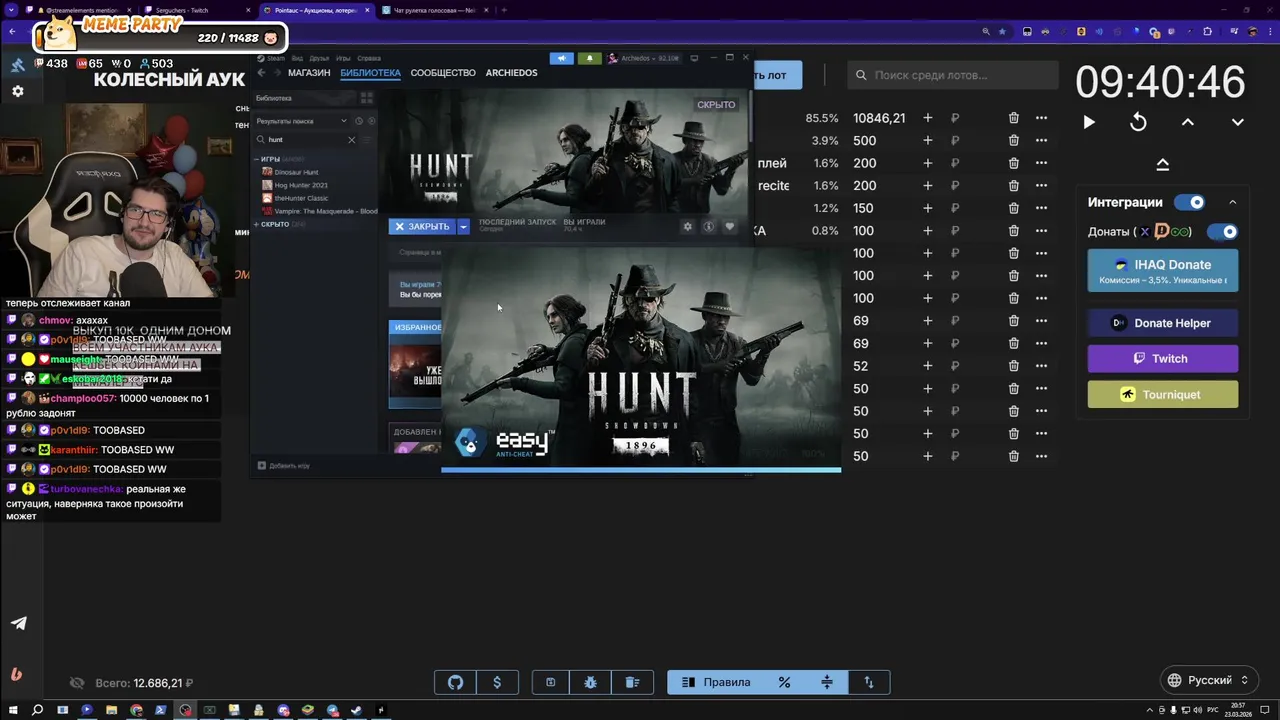Click the double chevron up under timer
The height and width of the screenshot is (720, 1280).
pos(1163,164)
